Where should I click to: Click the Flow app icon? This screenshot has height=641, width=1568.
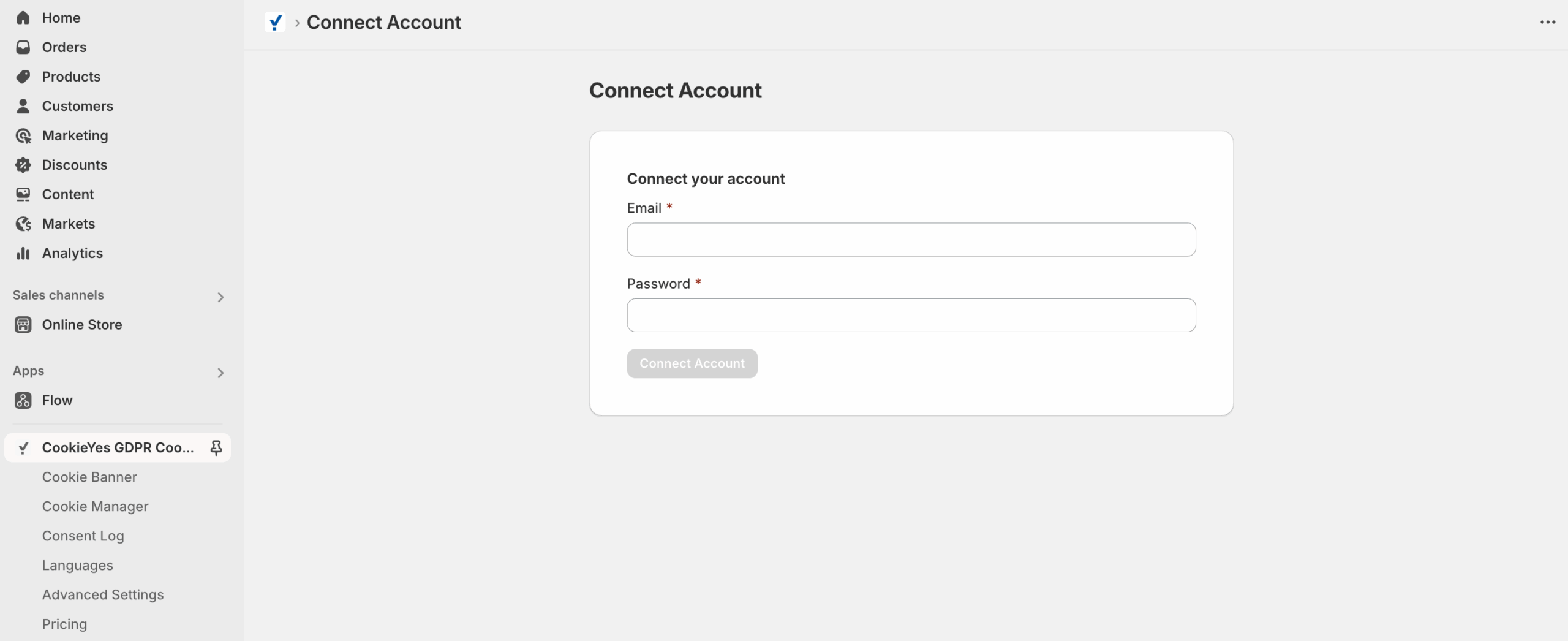click(23, 400)
